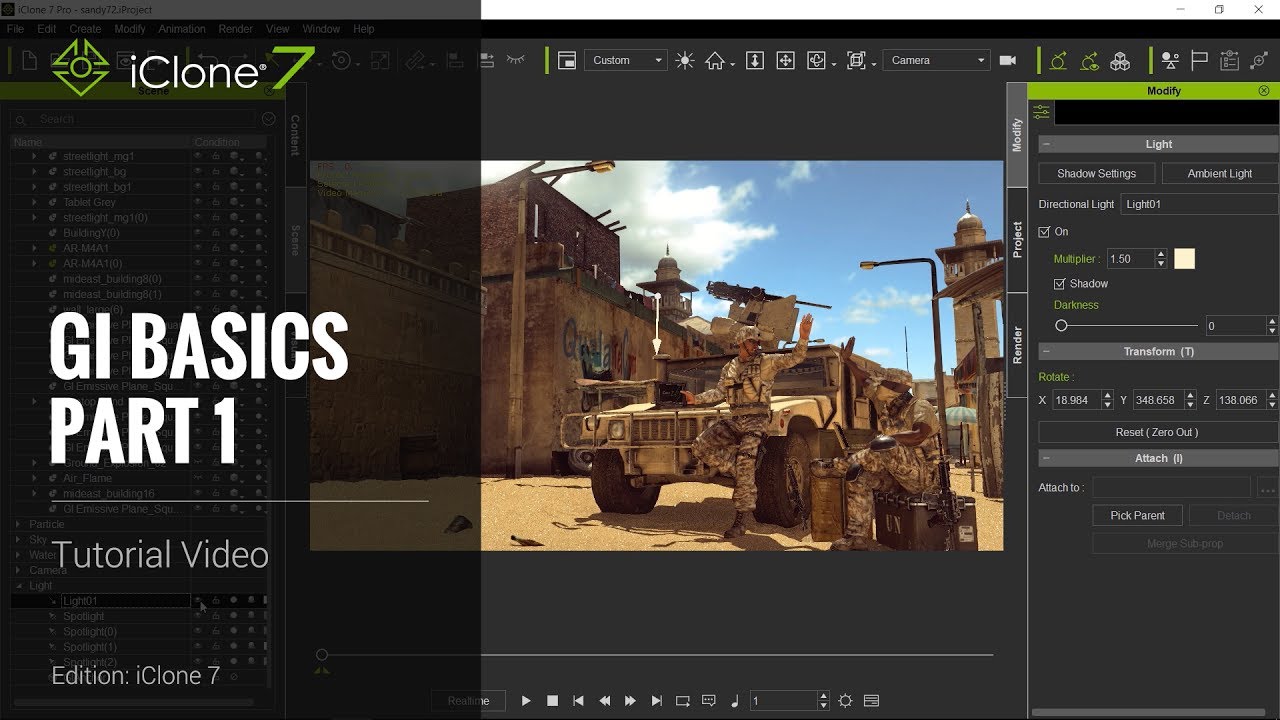The image size is (1280, 720).
Task: Toggle the eye icon on the Light01 row
Action: (x=198, y=601)
